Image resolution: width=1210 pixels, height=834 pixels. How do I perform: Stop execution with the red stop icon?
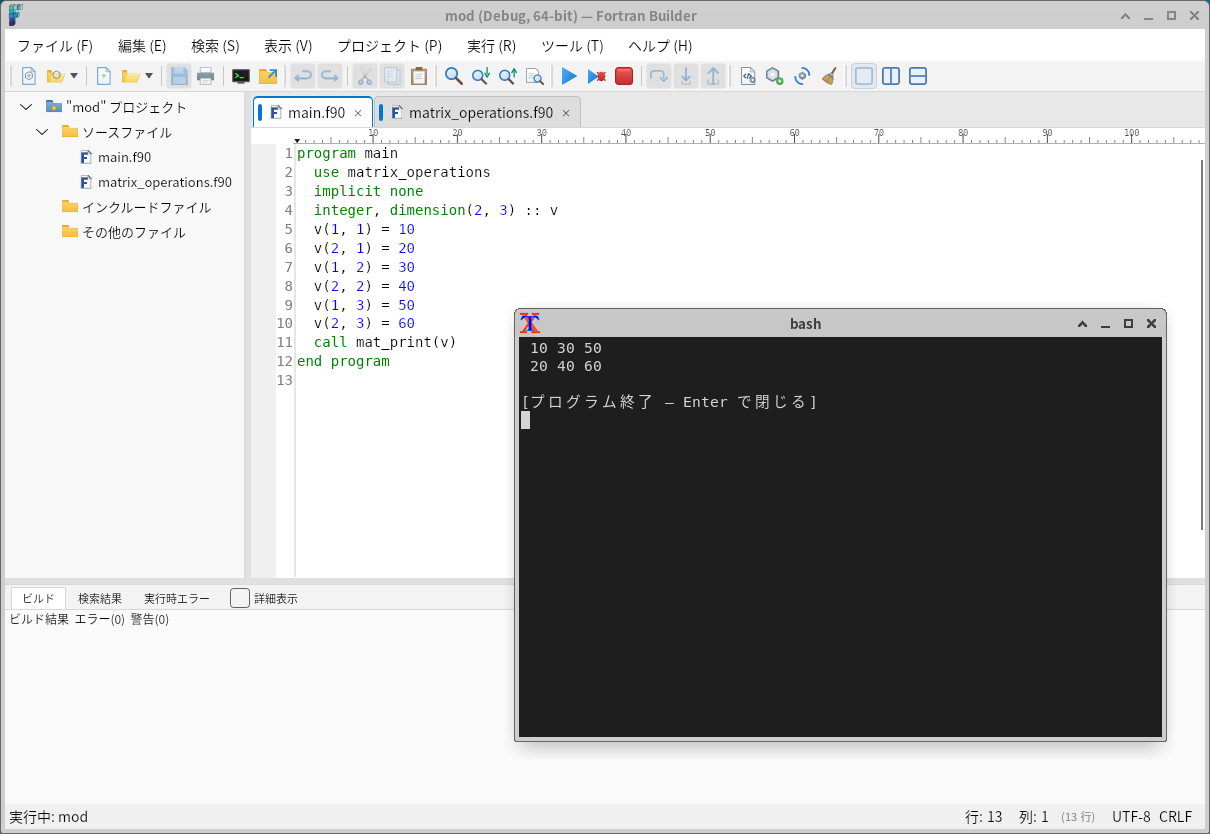(624, 76)
